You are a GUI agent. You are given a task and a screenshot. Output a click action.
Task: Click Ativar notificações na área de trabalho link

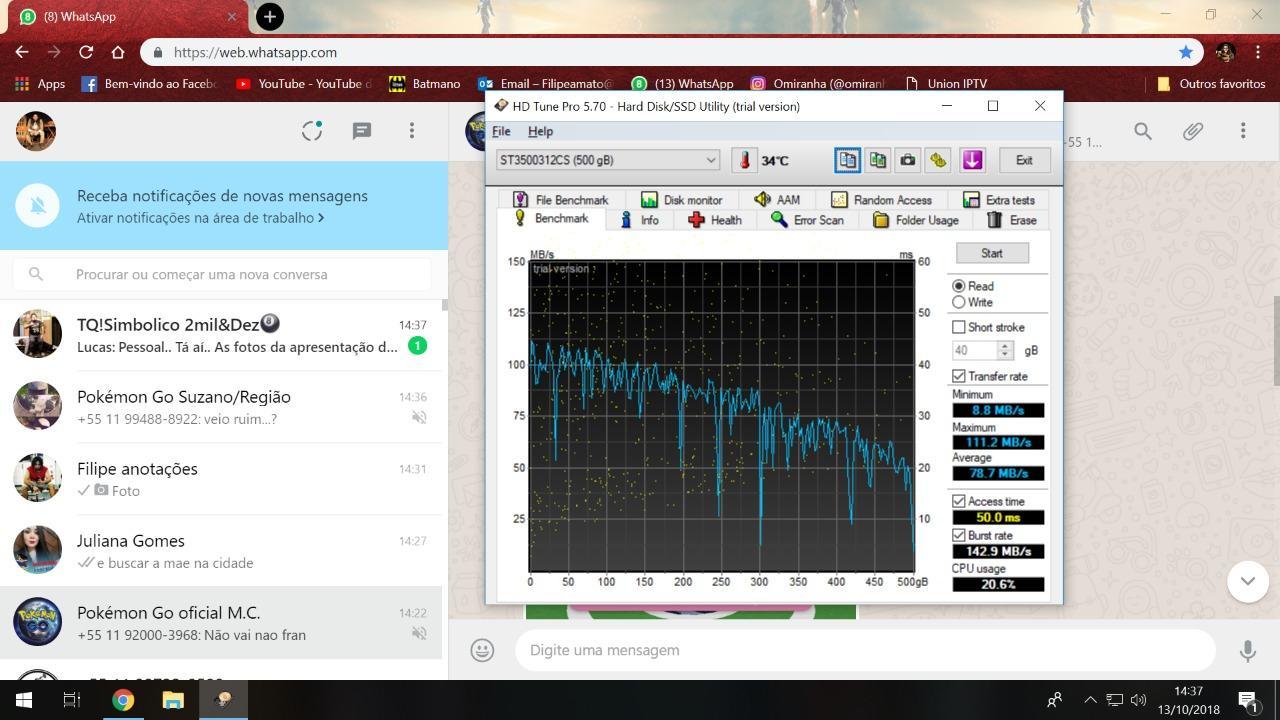point(200,218)
